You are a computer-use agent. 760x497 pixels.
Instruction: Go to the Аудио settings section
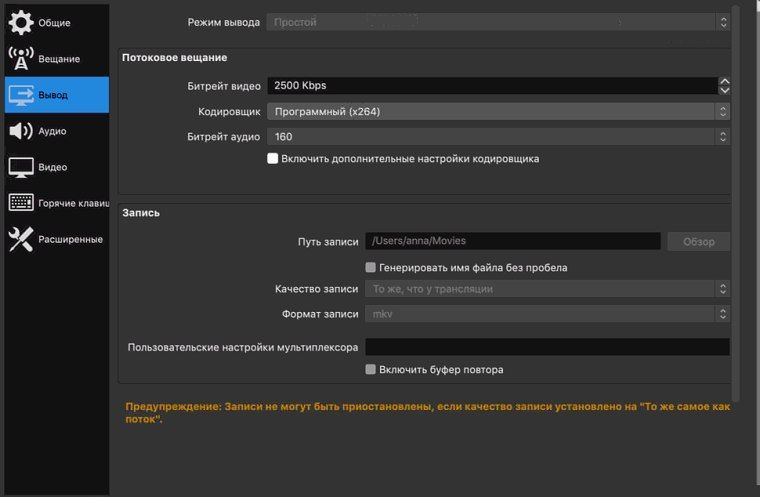[57, 131]
